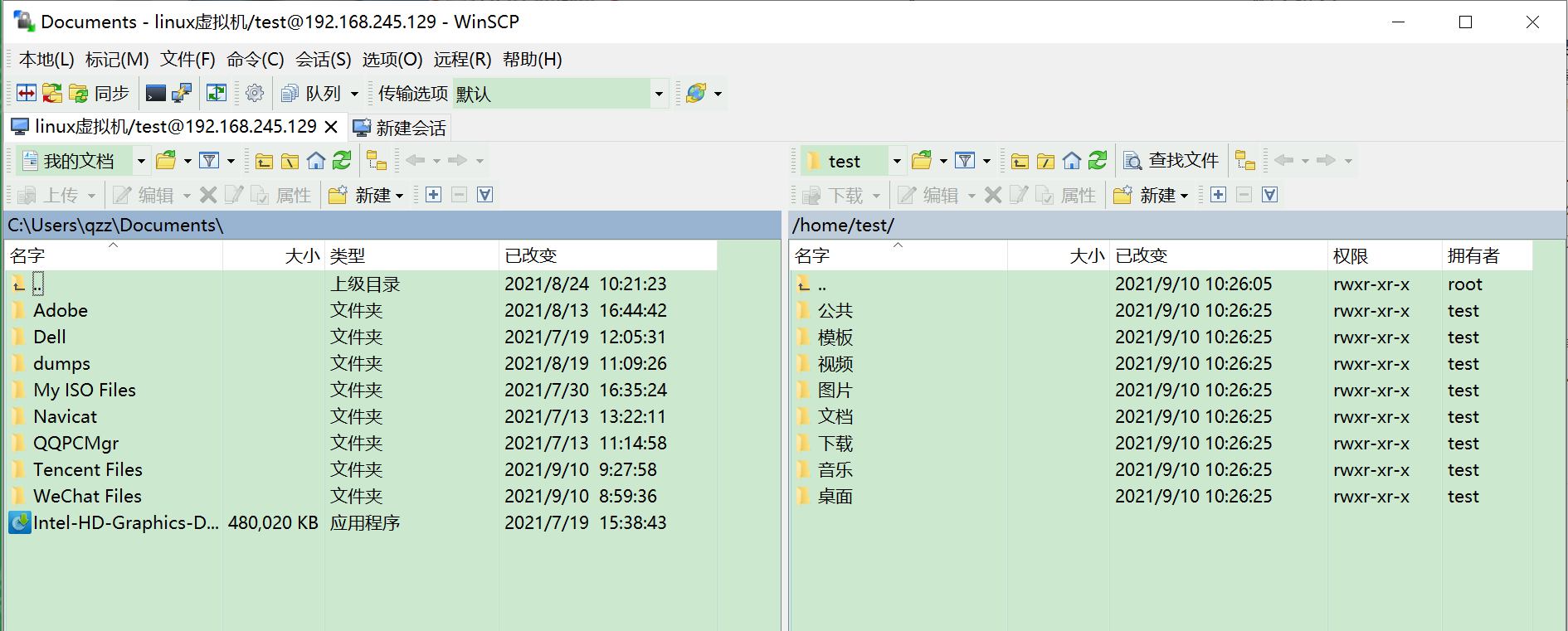This screenshot has width=1568, height=631.
Task: Click the 同步 (Synchronize) button
Action: coord(100,93)
